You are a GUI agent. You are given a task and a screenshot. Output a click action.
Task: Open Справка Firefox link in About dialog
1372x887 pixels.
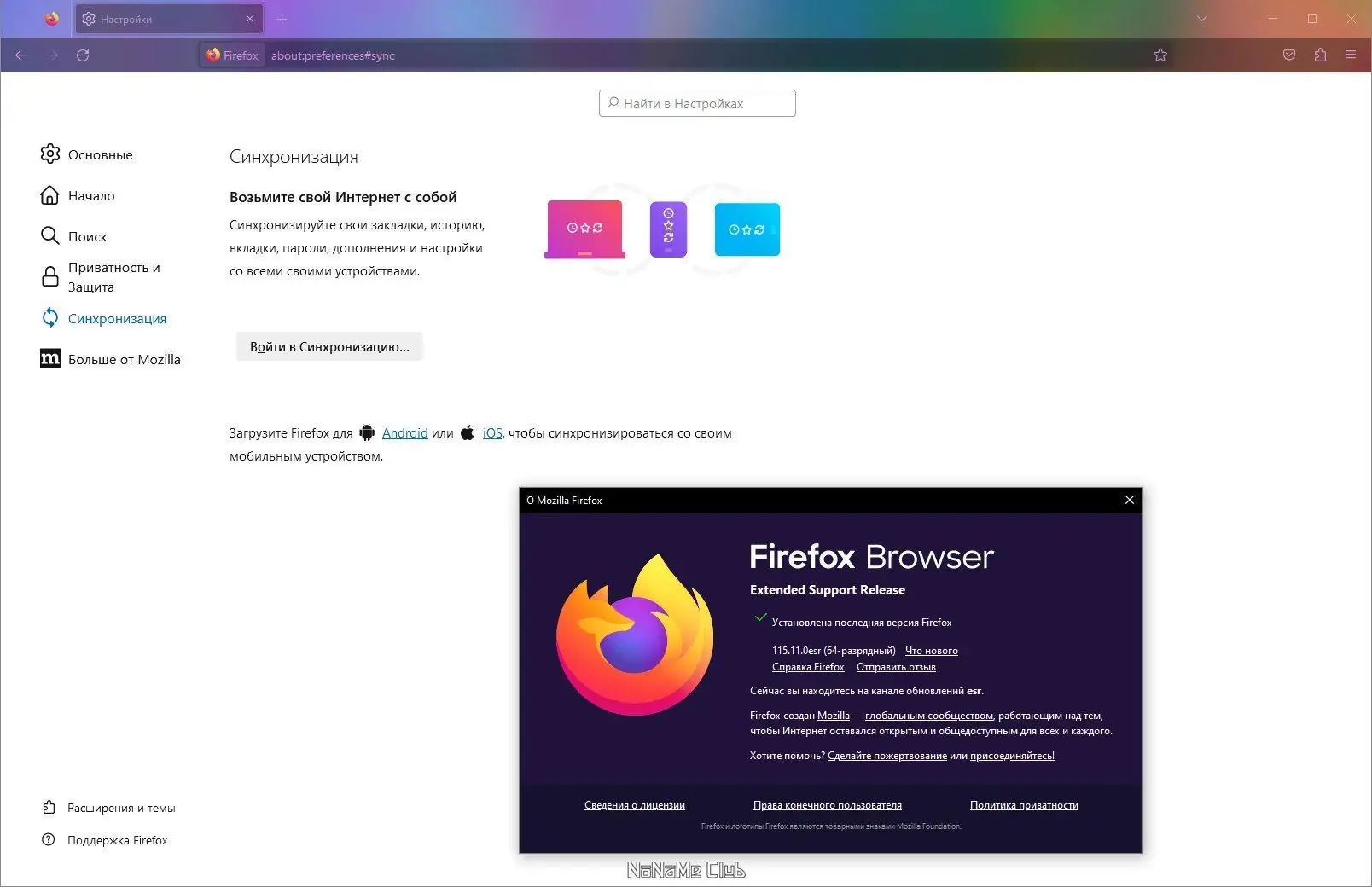click(808, 667)
